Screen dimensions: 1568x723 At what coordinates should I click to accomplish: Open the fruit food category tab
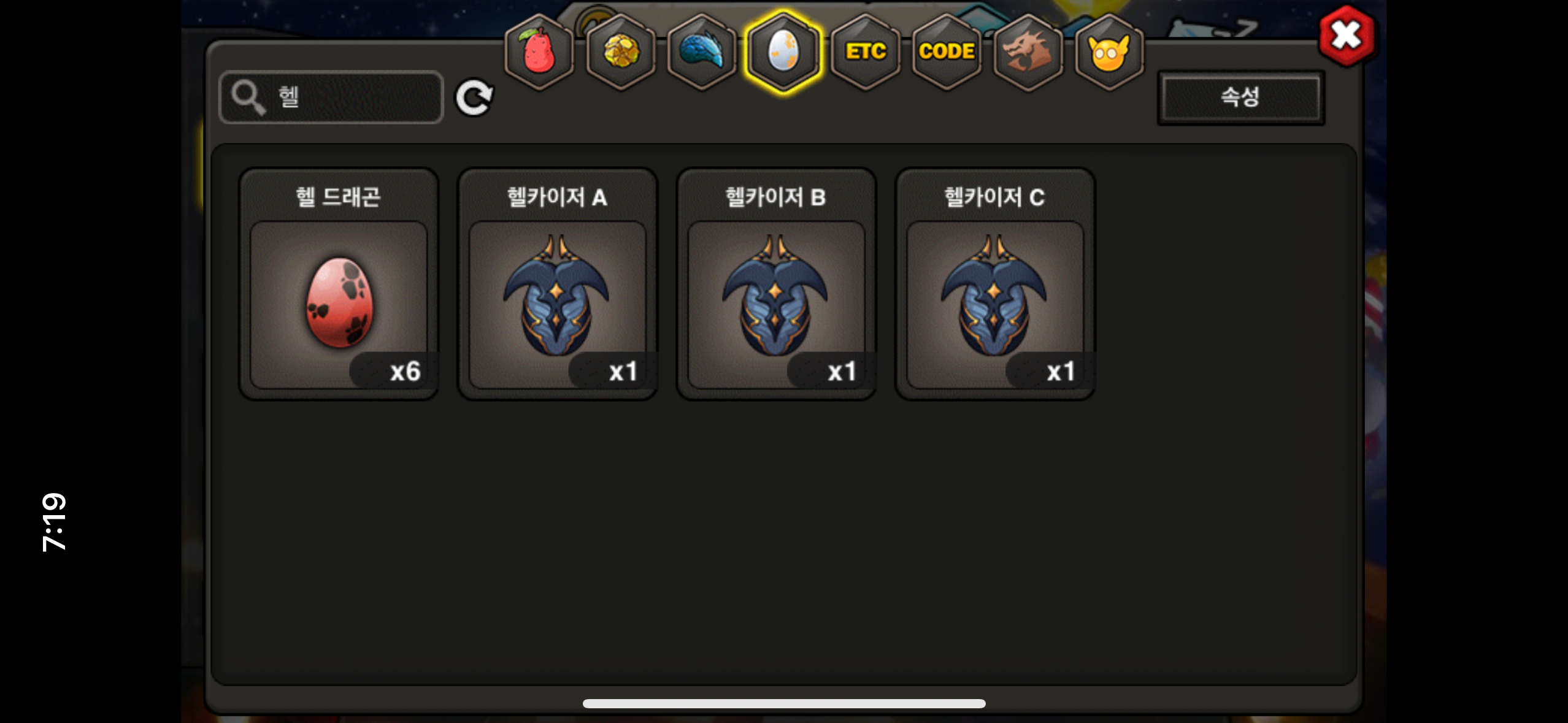point(539,52)
